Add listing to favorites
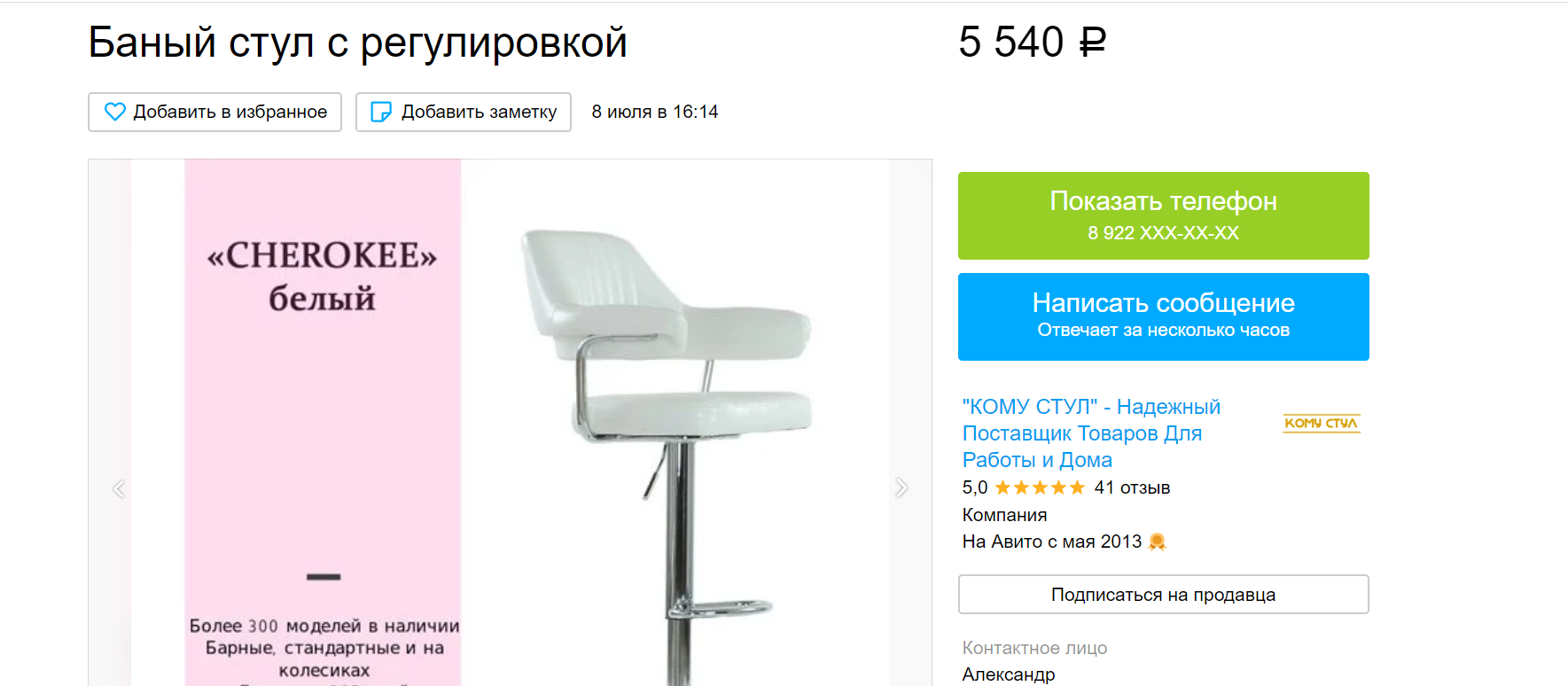Screen dimensions: 1568x686 (x=215, y=112)
